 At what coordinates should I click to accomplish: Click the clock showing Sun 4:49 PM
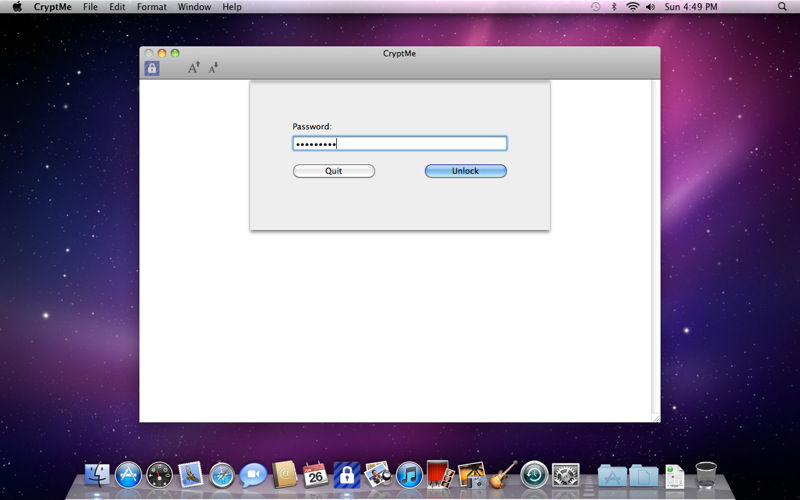(691, 7)
